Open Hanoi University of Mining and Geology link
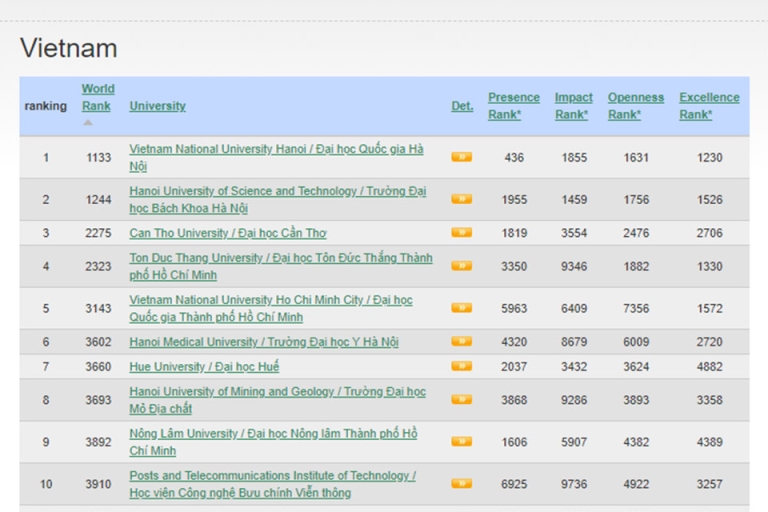 pyautogui.click(x=277, y=400)
